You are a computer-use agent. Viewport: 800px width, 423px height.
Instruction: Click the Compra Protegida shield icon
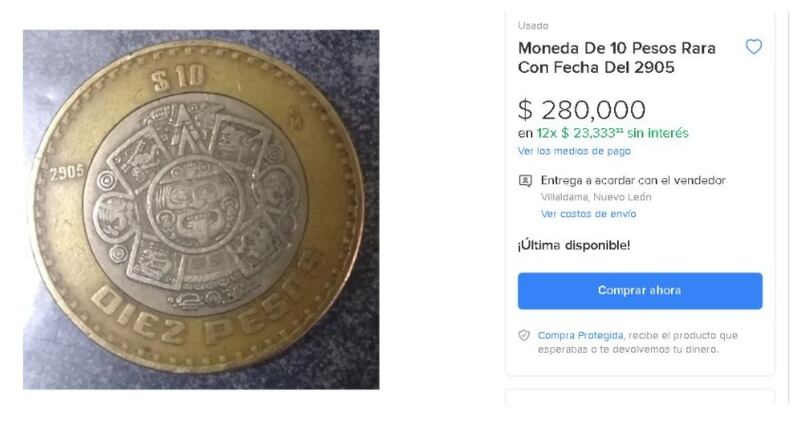point(524,335)
